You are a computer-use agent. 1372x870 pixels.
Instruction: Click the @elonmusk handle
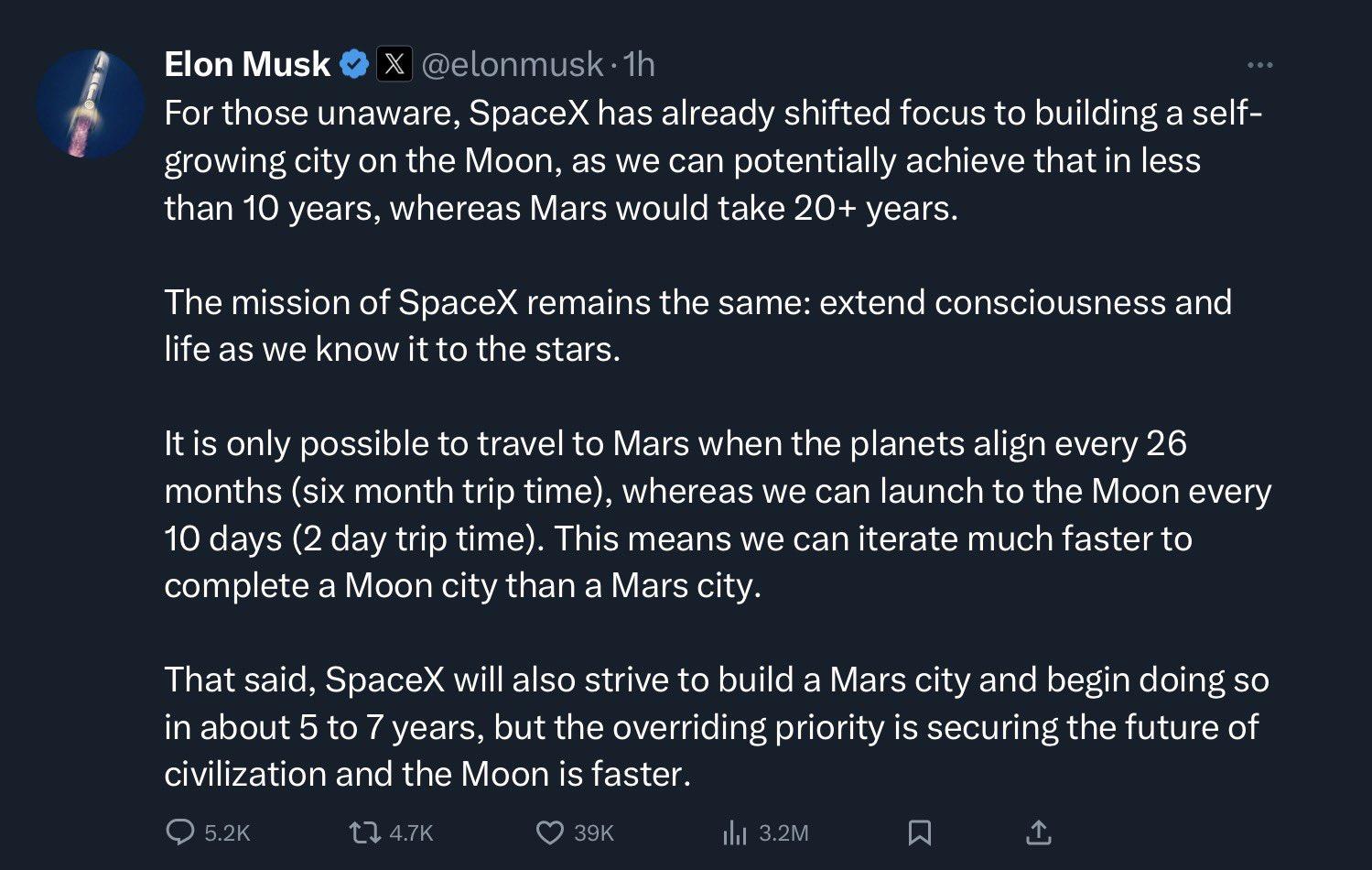pyautogui.click(x=512, y=65)
